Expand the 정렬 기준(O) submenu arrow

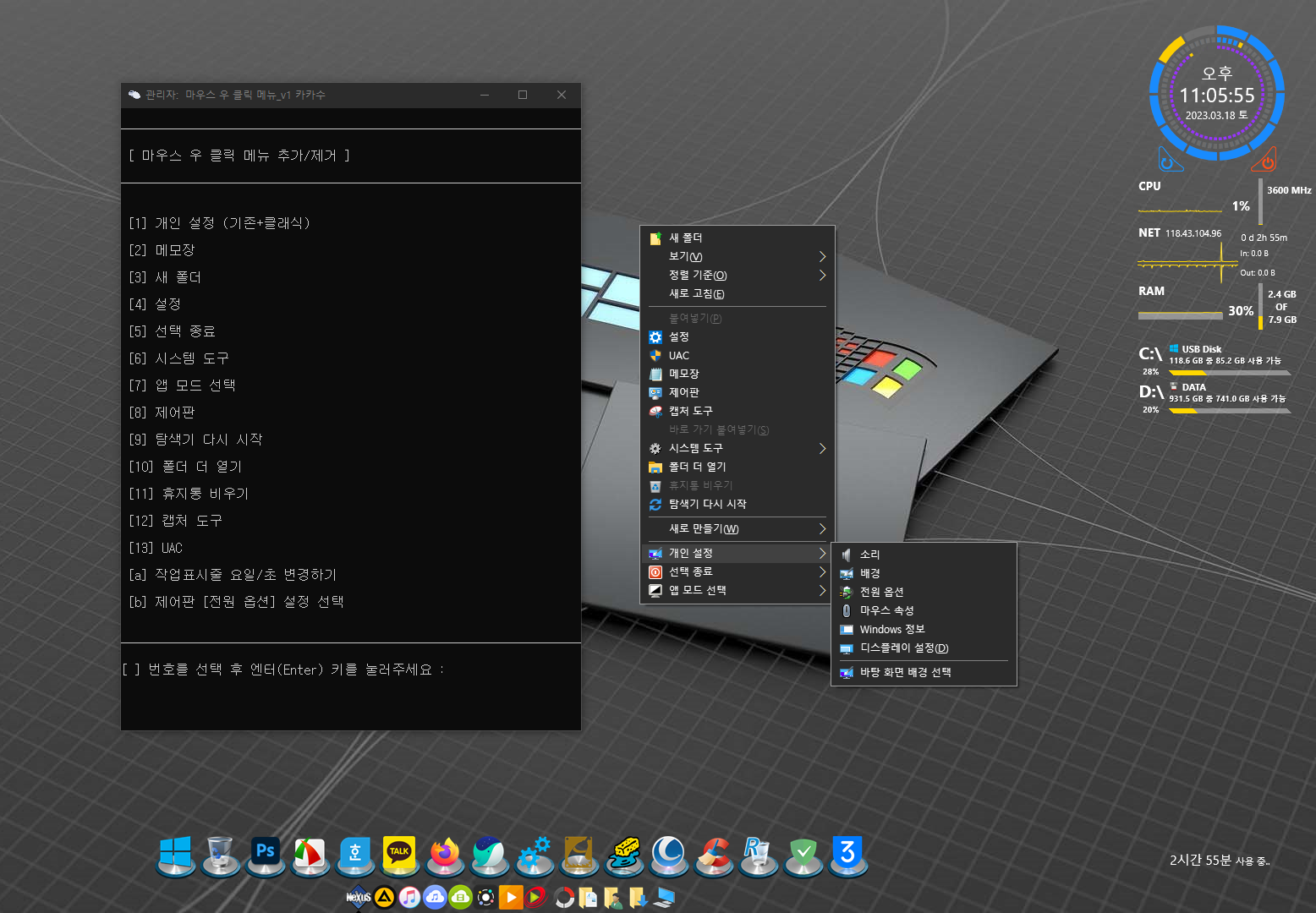[x=822, y=275]
